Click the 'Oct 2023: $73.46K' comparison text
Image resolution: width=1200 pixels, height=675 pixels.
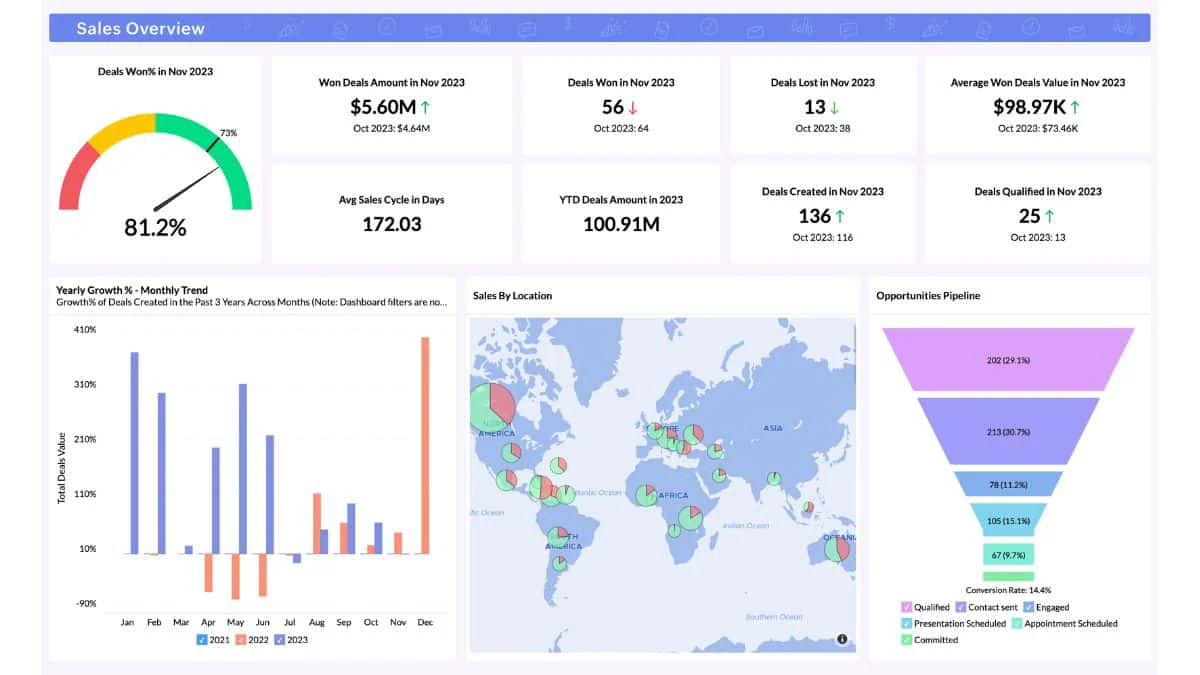pos(1038,128)
